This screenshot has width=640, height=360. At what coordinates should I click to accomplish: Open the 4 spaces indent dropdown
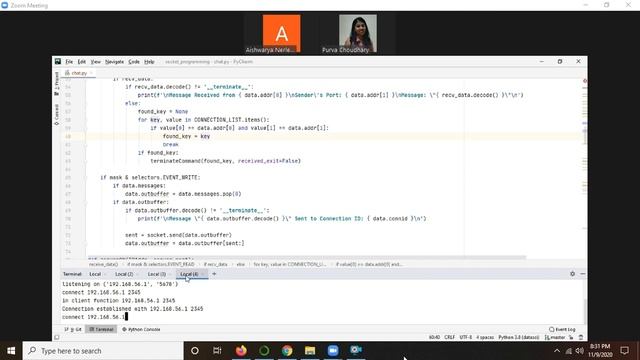pos(485,338)
